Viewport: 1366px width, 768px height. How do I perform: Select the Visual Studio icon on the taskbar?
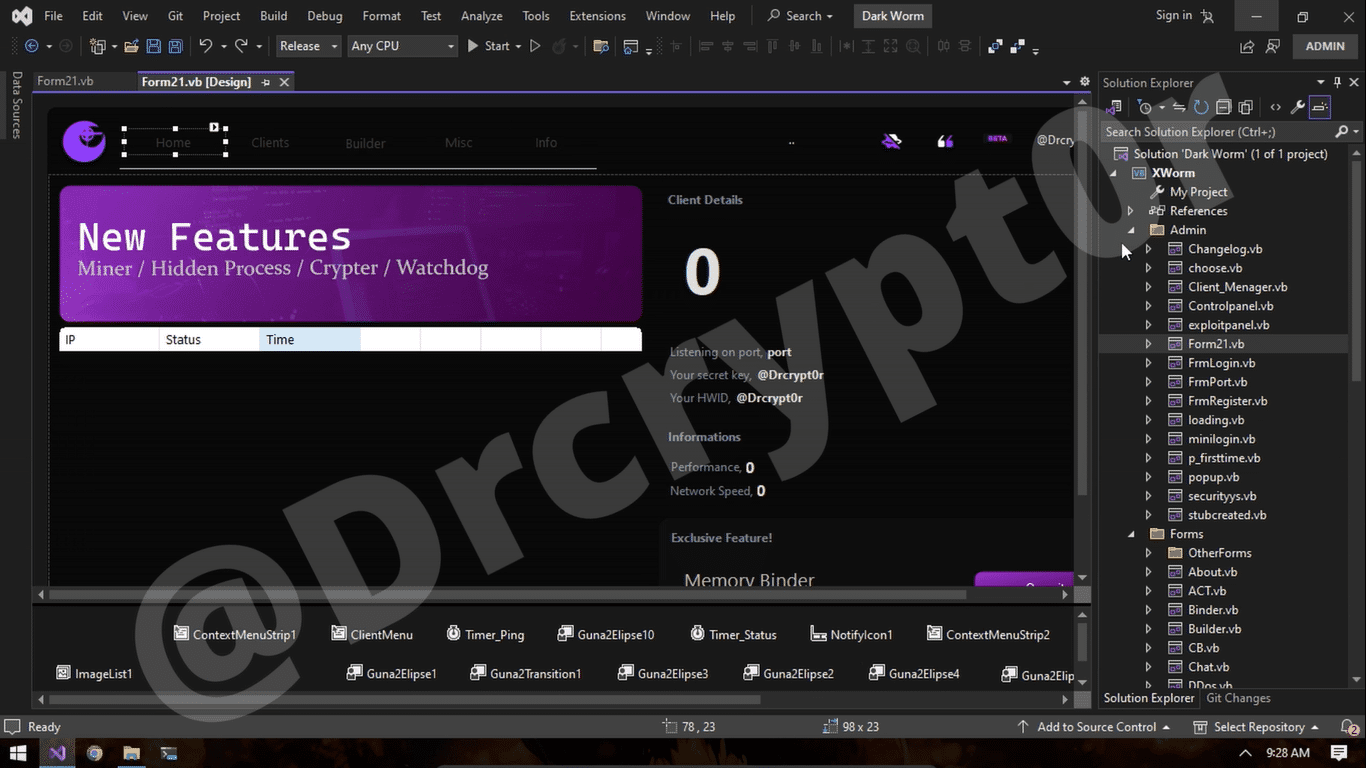pos(57,753)
